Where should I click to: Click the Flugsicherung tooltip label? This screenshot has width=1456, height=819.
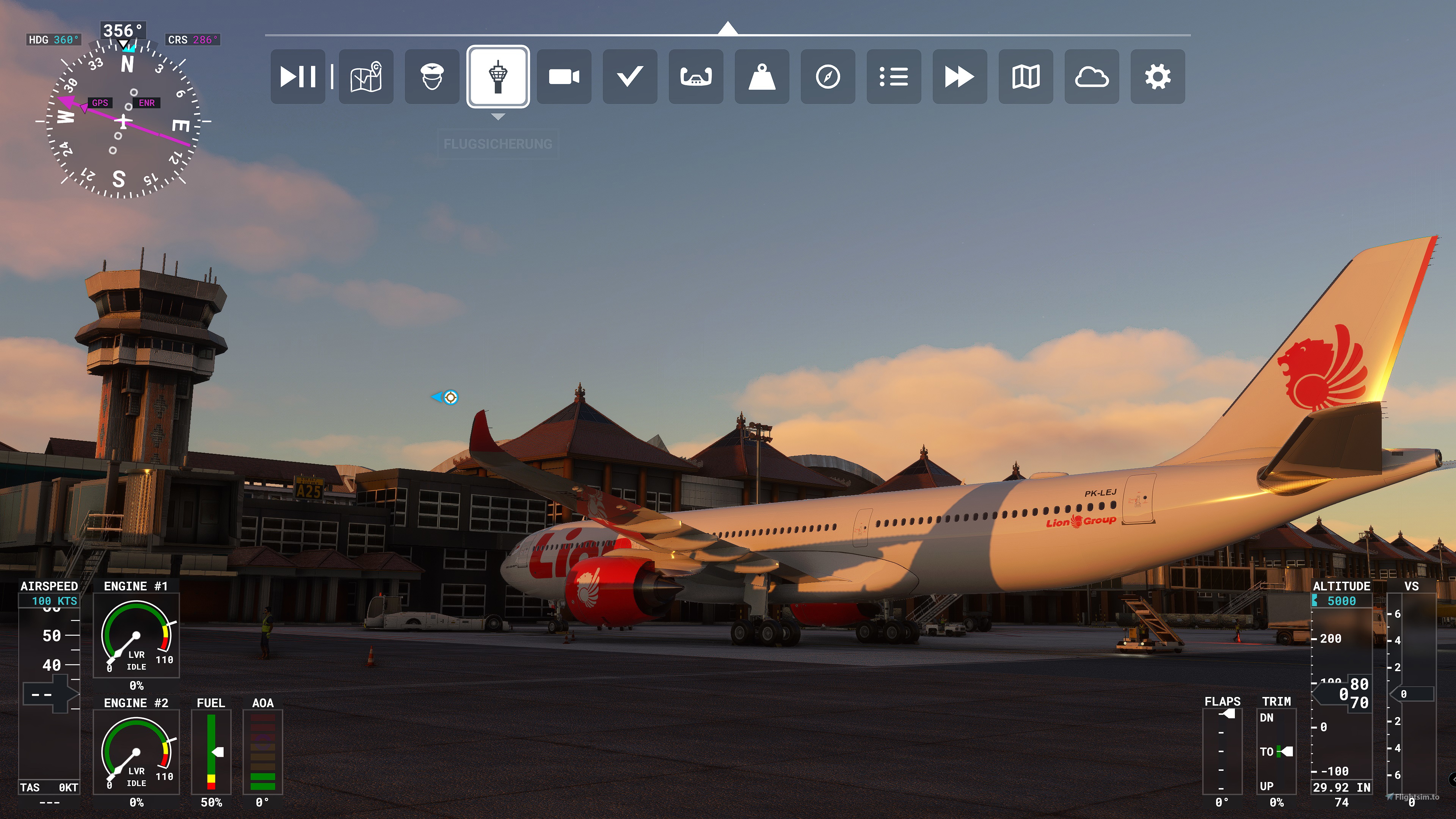pyautogui.click(x=498, y=144)
